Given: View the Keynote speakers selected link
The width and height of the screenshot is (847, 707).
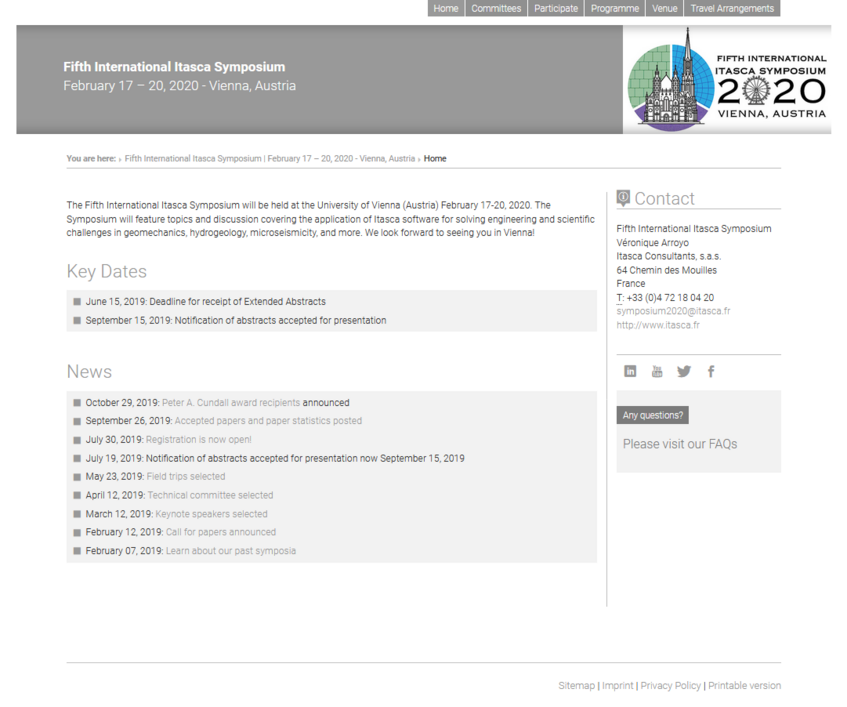Looking at the screenshot, I should pos(211,514).
